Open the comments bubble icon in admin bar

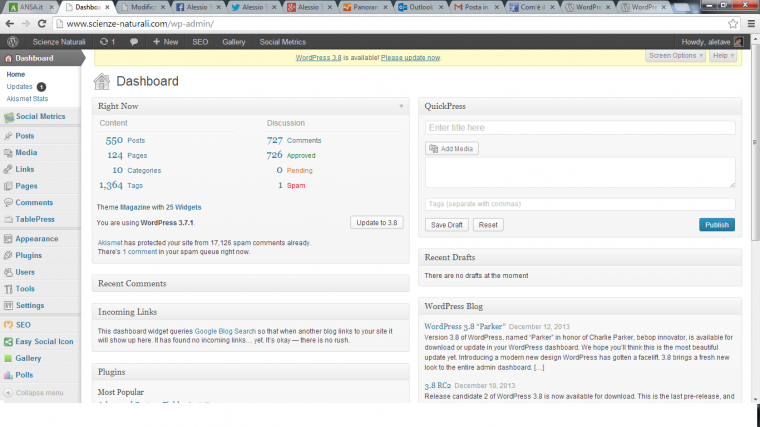(x=134, y=42)
